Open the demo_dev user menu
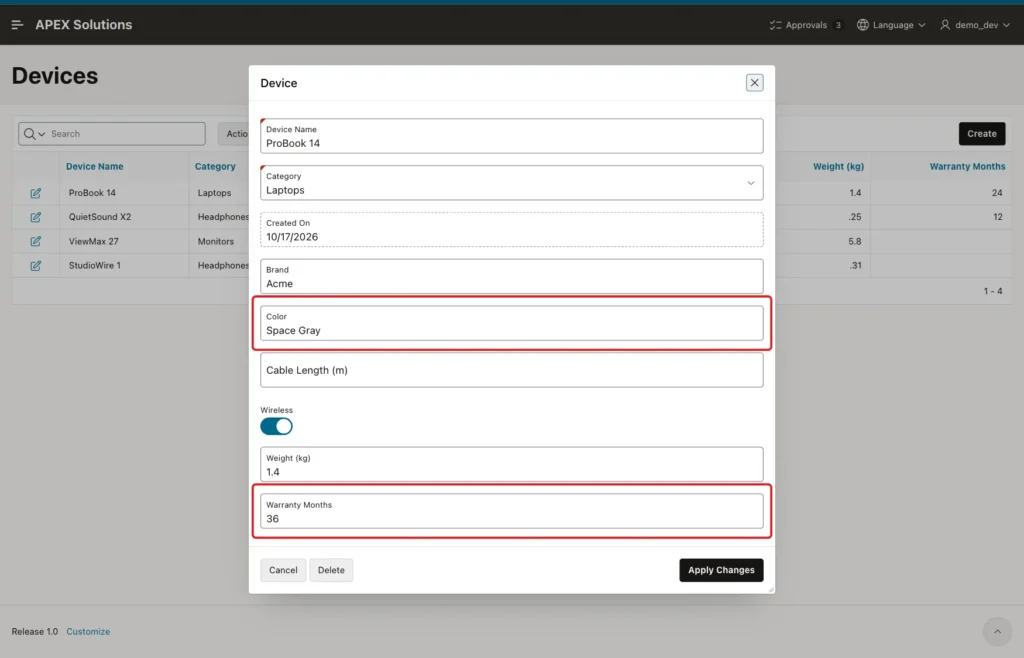The image size is (1024, 658). point(974,25)
